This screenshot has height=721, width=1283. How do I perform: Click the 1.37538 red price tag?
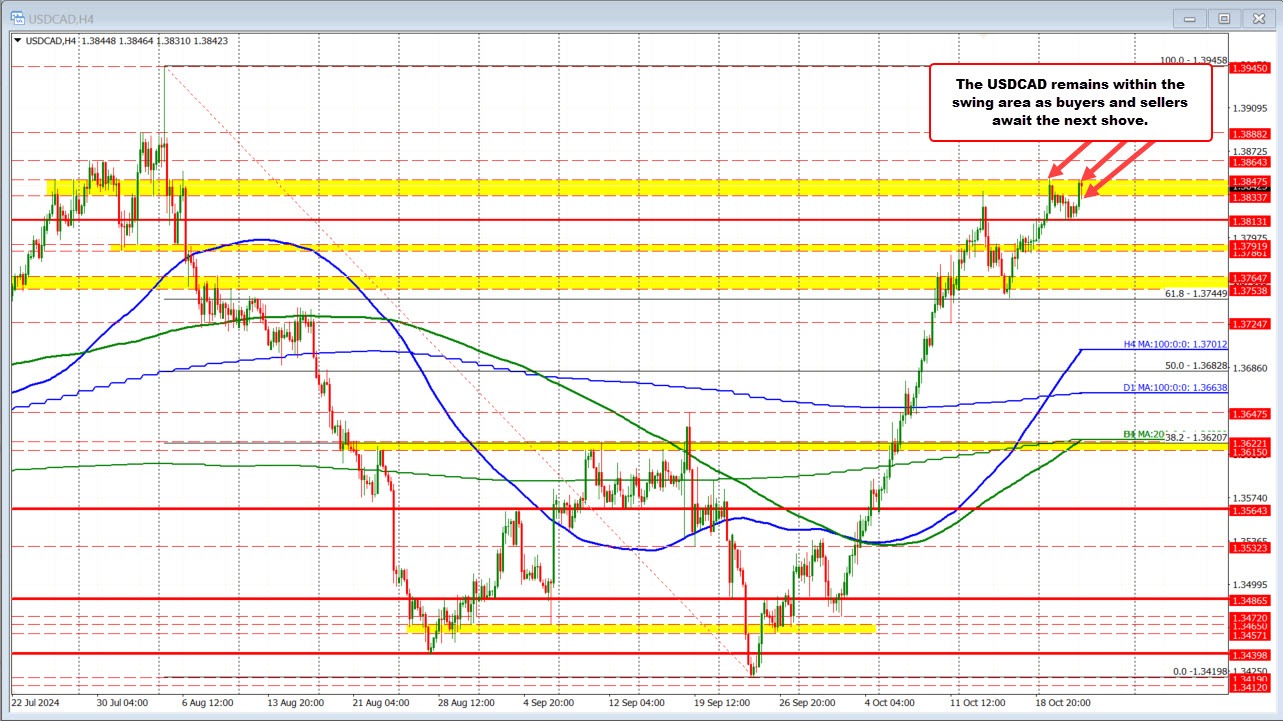pyautogui.click(x=1250, y=290)
